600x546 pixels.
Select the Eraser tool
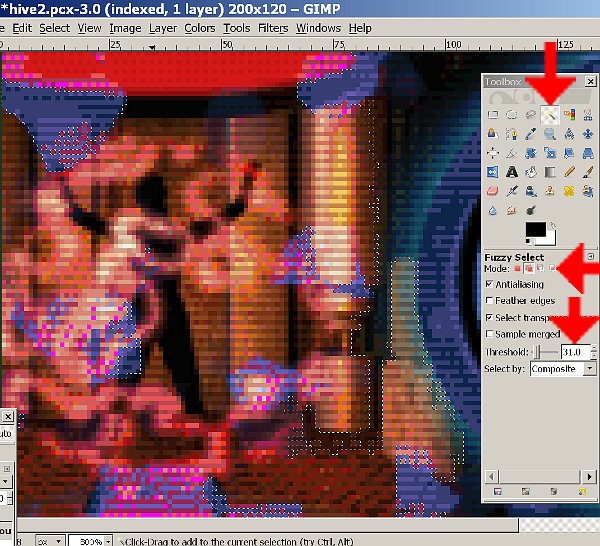(492, 191)
